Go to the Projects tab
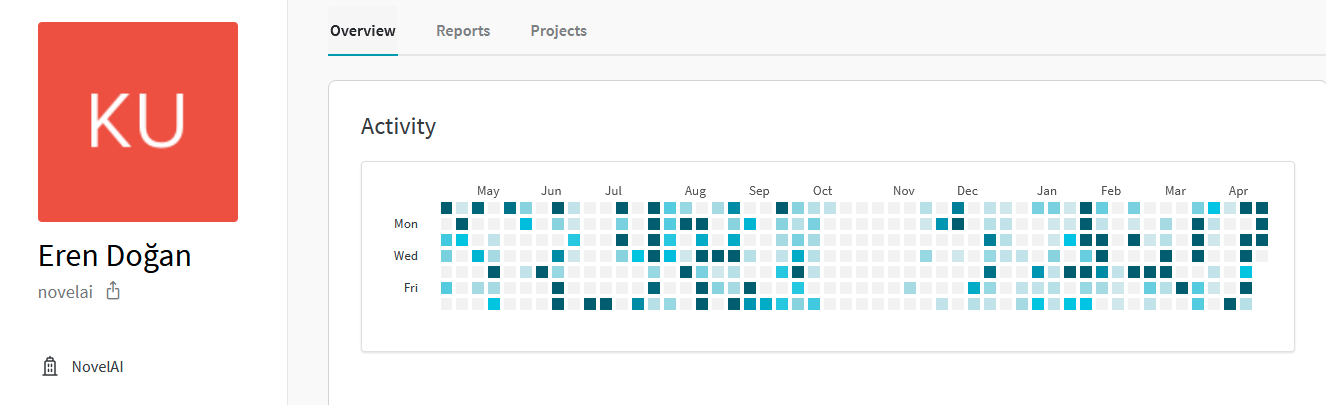This screenshot has height=405, width=1326. pyautogui.click(x=558, y=31)
